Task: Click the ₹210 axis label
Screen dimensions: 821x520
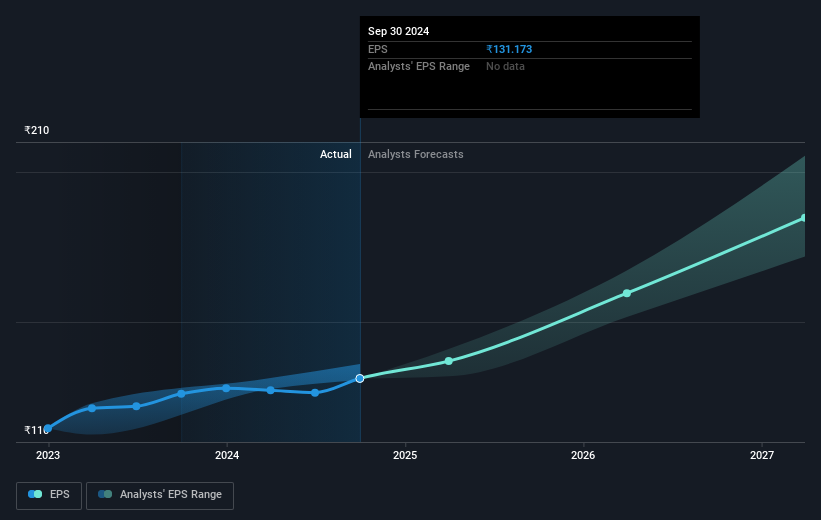Action: point(37,130)
